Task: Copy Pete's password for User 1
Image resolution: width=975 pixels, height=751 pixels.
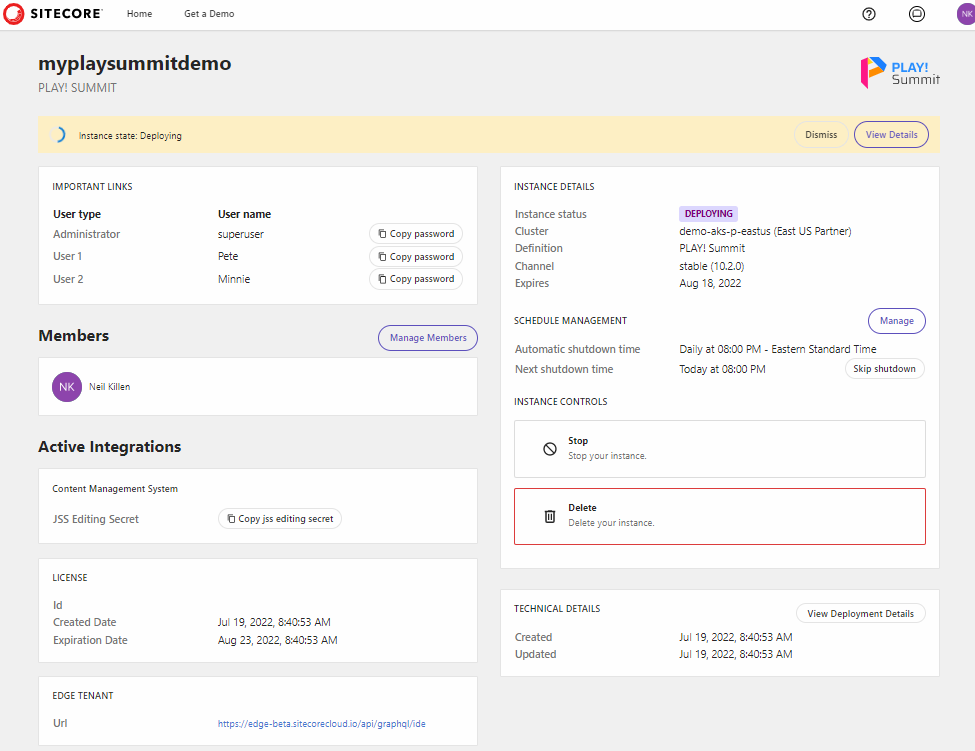Action: [x=415, y=256]
